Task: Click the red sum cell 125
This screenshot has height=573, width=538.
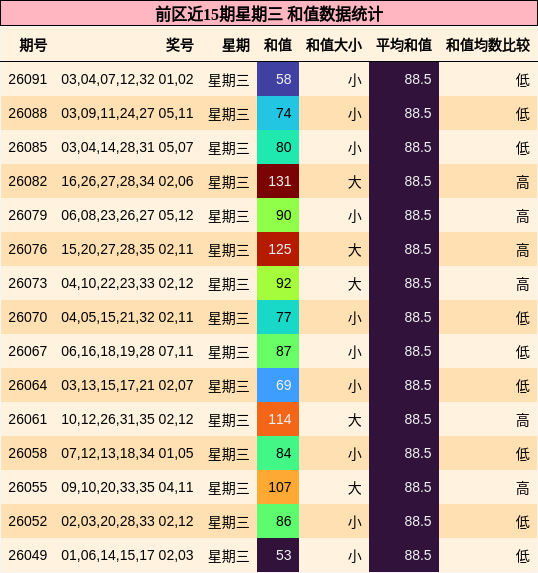Action: pyautogui.click(x=278, y=249)
